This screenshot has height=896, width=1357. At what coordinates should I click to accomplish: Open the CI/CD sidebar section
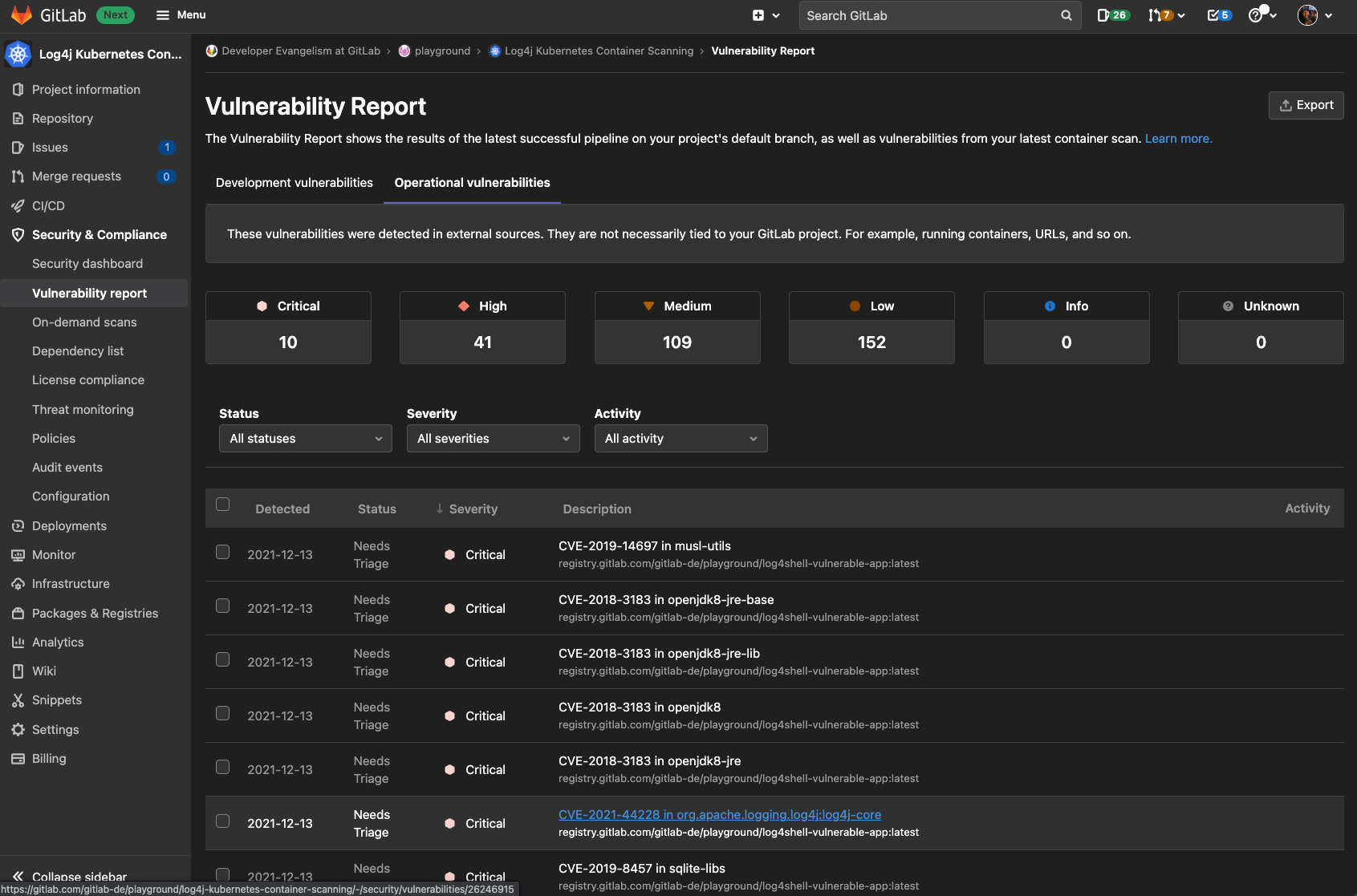point(47,205)
